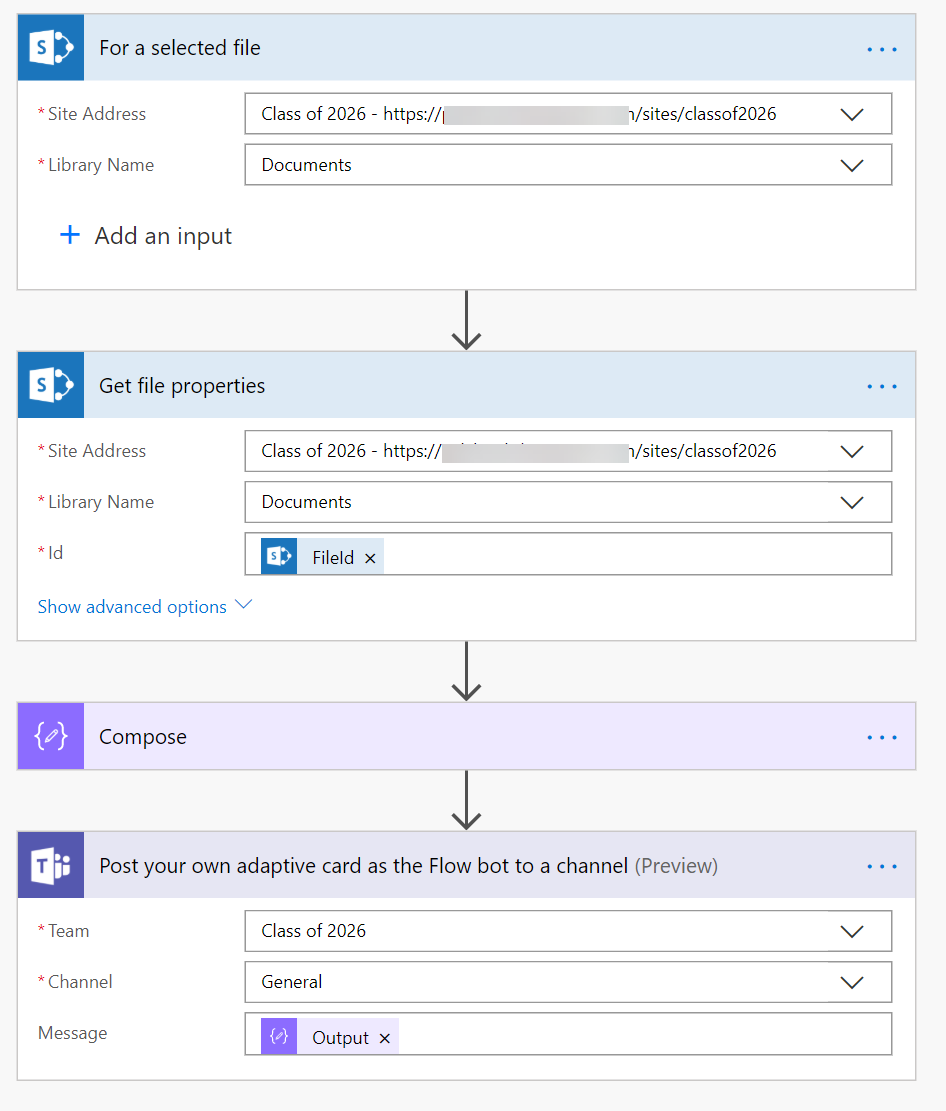Click the Output dynamic content token
Image resolution: width=946 pixels, height=1111 pixels.
(340, 1035)
